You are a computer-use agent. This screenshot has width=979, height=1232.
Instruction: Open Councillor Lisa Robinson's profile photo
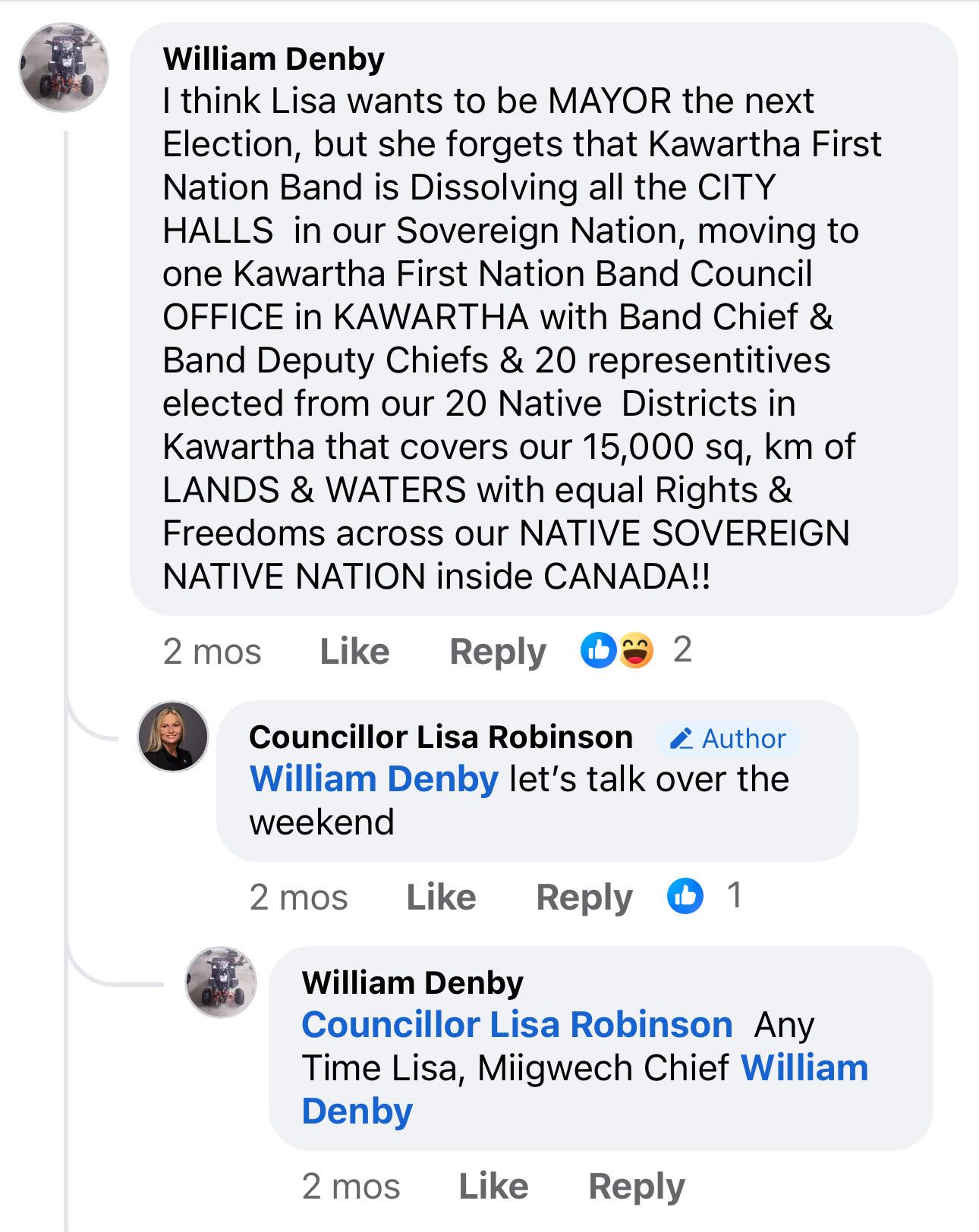172,736
